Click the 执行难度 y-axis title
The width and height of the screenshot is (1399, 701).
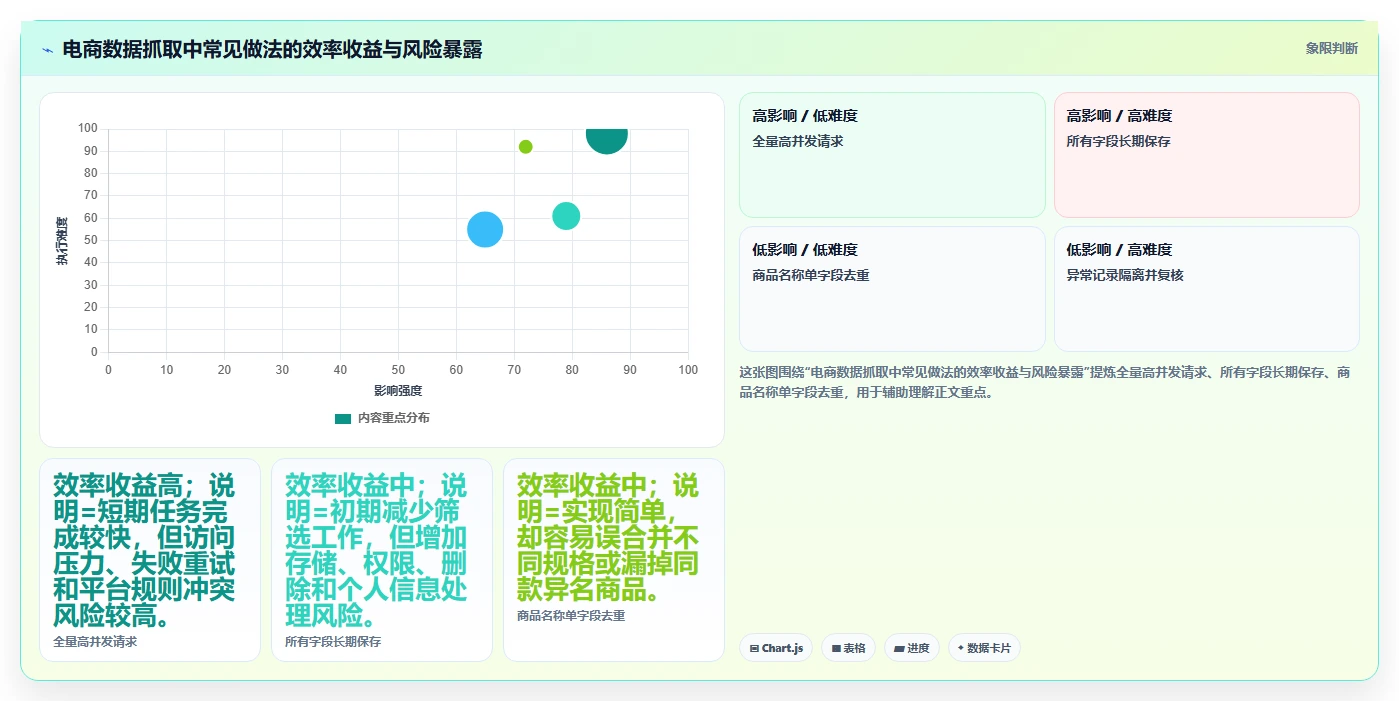tap(62, 240)
